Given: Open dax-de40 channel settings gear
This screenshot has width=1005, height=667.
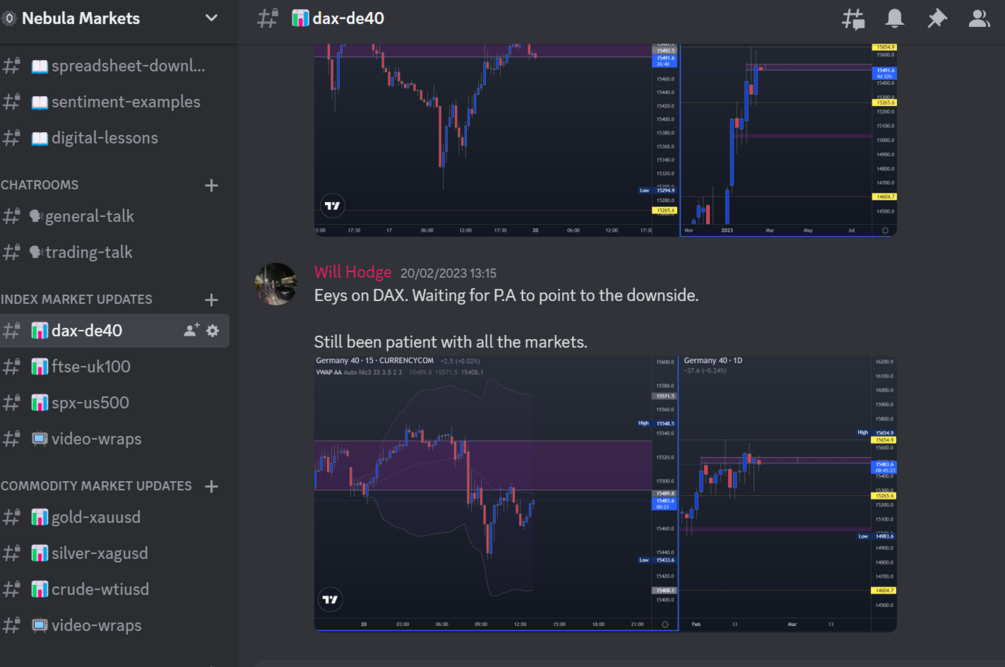Looking at the screenshot, I should point(213,331).
